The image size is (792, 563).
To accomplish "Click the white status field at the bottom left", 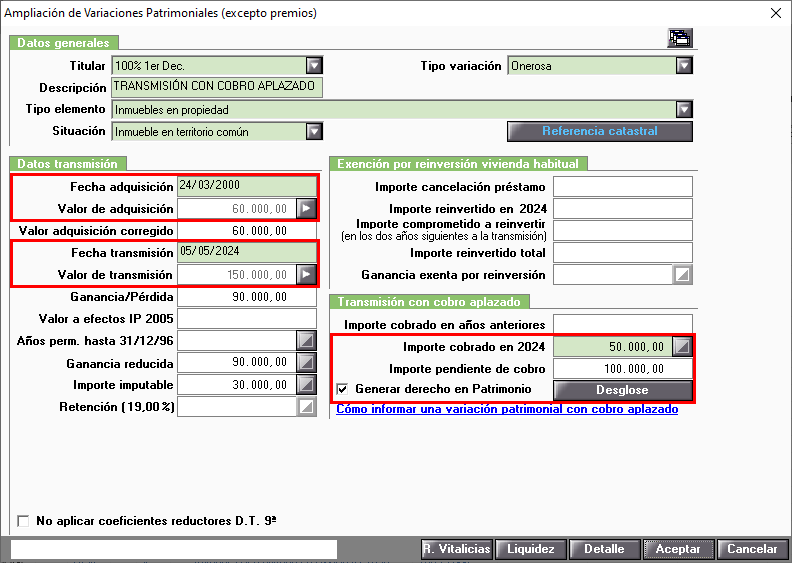I will tap(174, 549).
